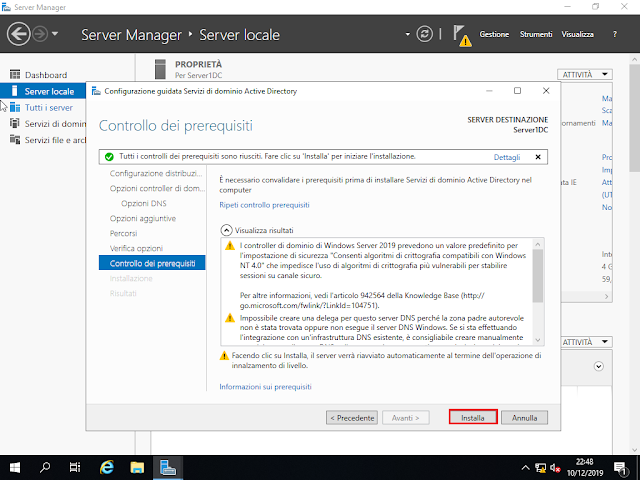
Task: Select Dashboard in the sidebar
Action: pyautogui.click(x=46, y=75)
